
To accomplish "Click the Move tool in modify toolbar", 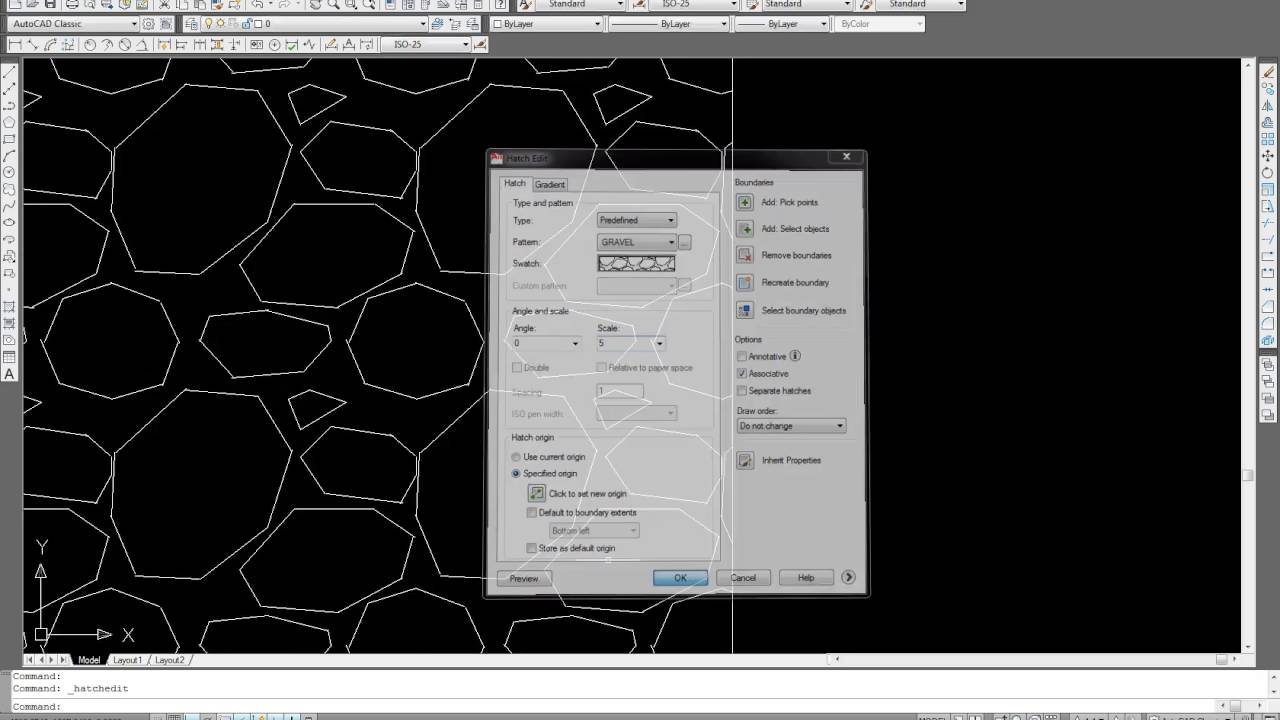I will (1268, 156).
